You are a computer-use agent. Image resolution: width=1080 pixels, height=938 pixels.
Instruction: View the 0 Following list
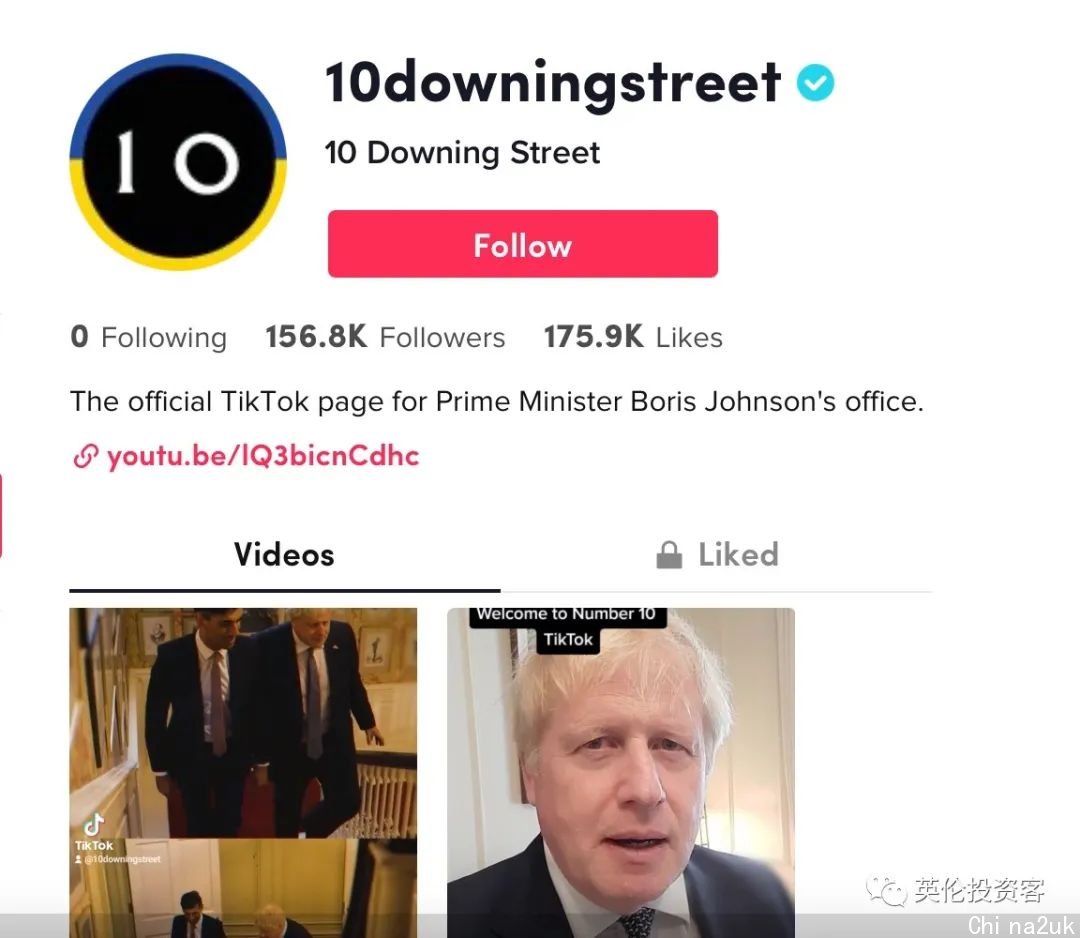click(x=149, y=337)
